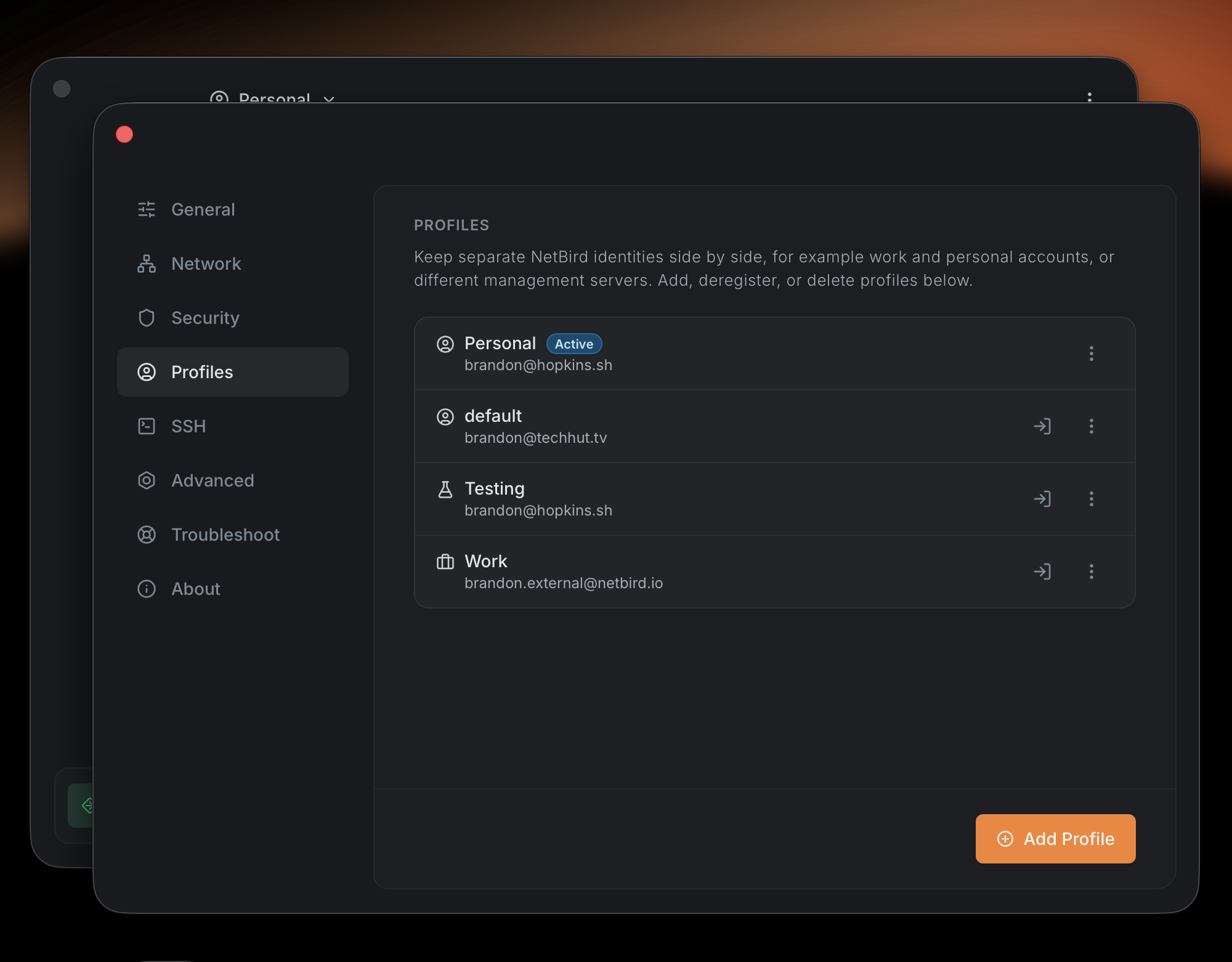1232x962 pixels.
Task: Click the Testing profile name
Action: coord(495,489)
